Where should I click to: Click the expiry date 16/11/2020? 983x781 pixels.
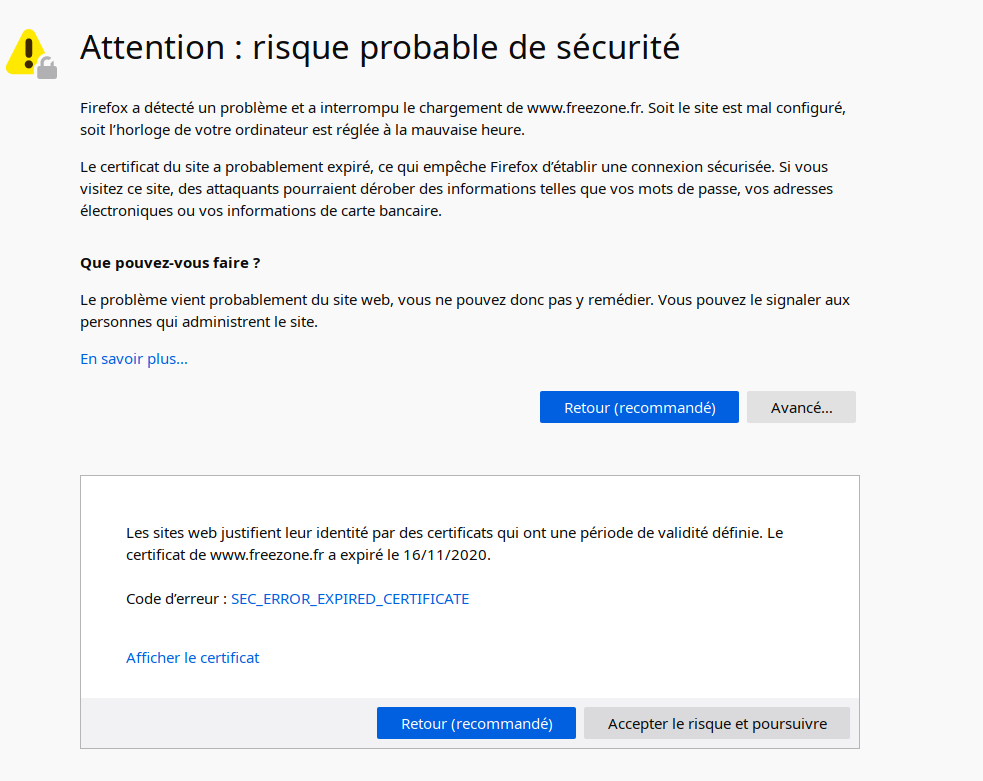445,555
